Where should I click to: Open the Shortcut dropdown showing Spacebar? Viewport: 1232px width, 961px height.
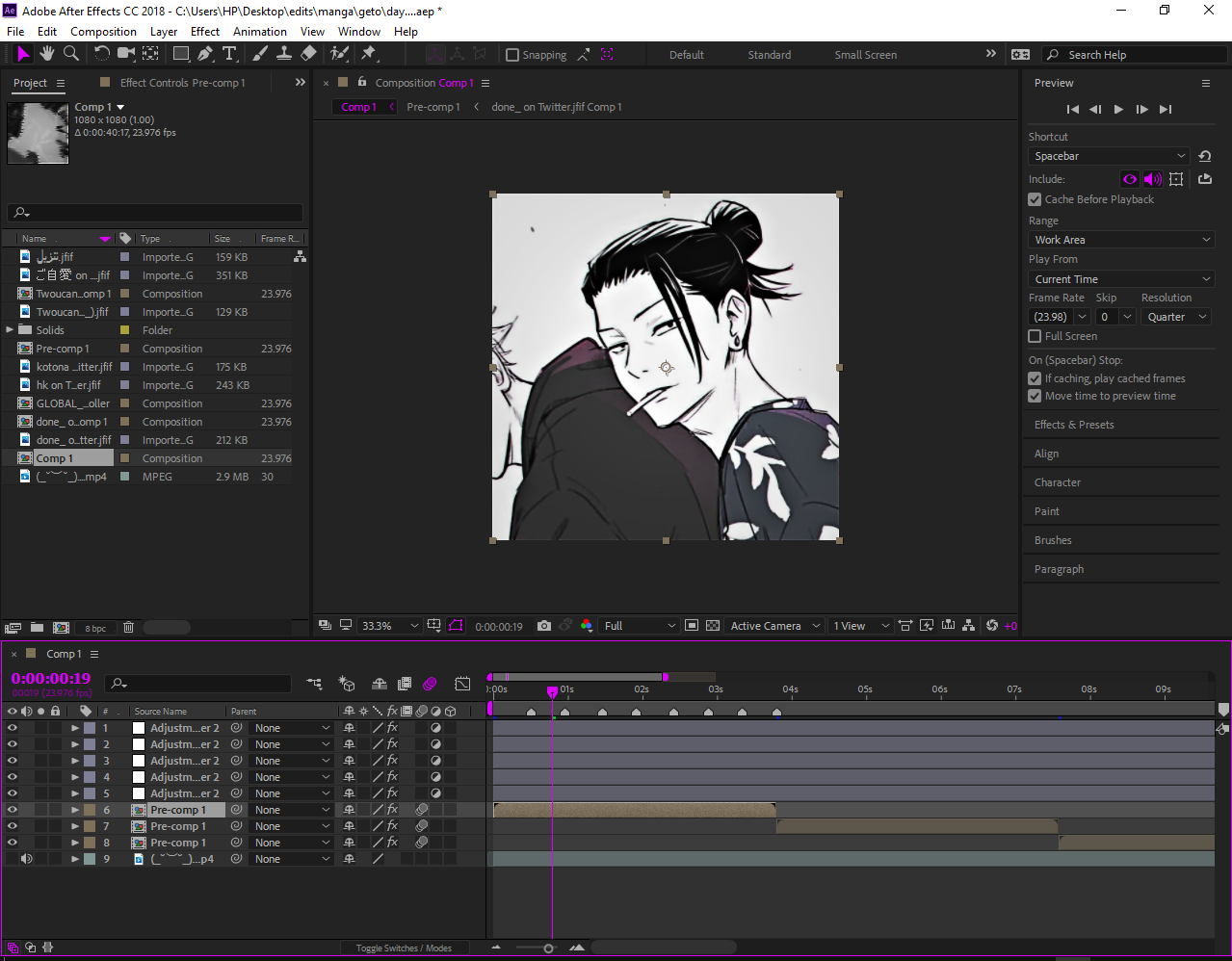(1110, 156)
